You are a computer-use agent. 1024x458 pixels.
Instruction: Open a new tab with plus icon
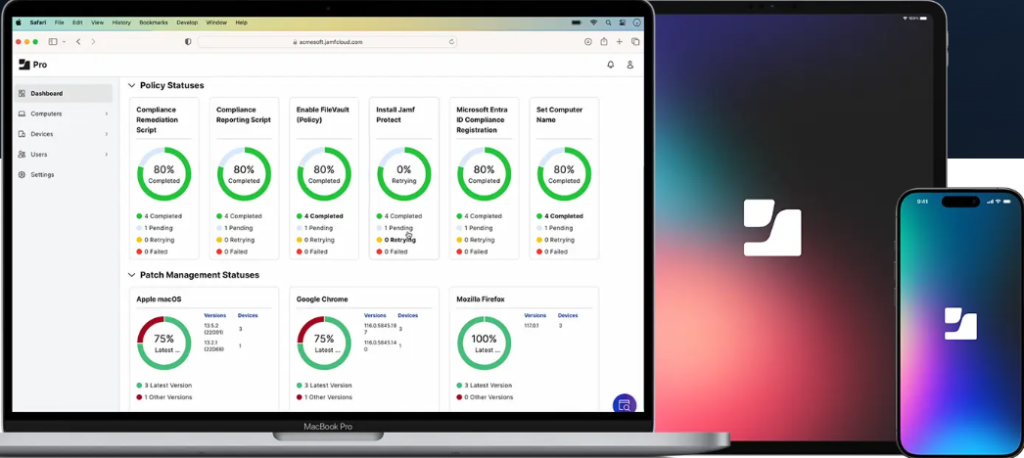[x=620, y=42]
